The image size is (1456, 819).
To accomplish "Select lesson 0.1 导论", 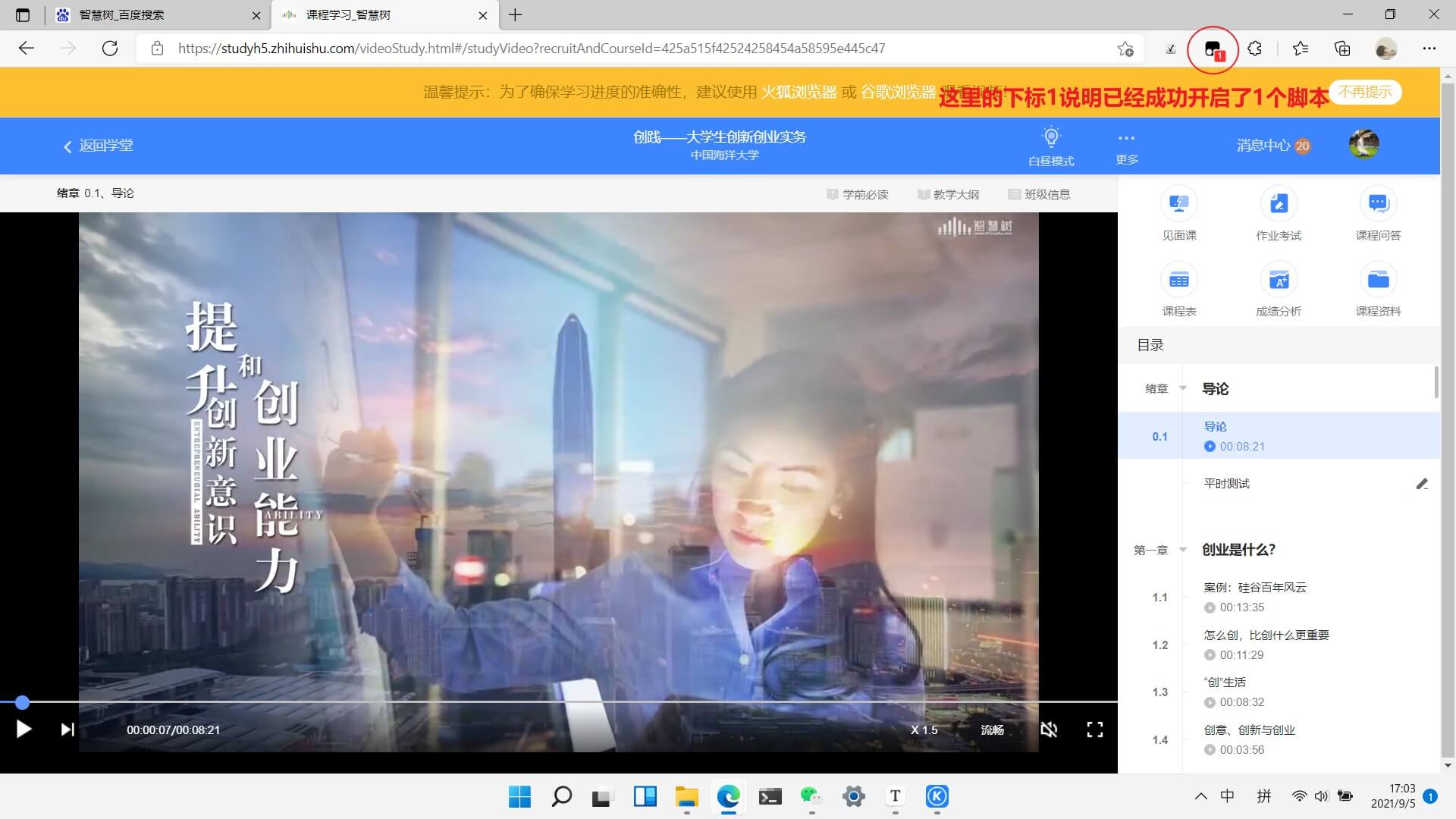I will click(1279, 435).
